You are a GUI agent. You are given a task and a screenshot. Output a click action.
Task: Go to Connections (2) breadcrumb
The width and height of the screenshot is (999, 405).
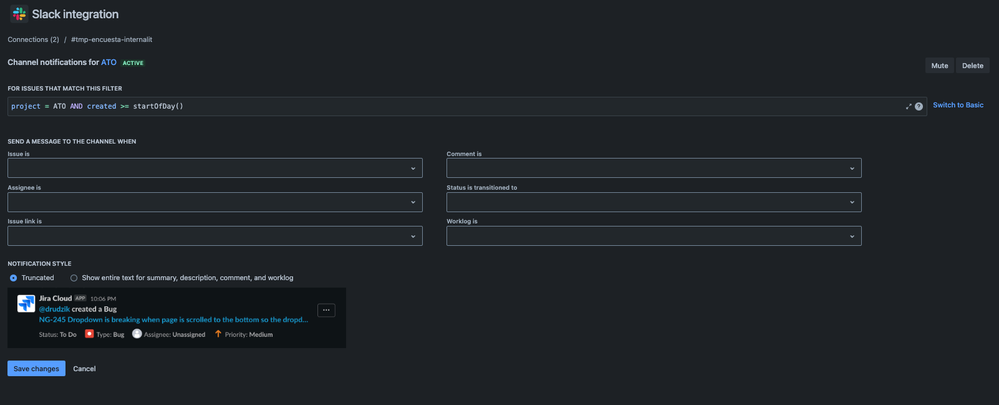(x=33, y=39)
